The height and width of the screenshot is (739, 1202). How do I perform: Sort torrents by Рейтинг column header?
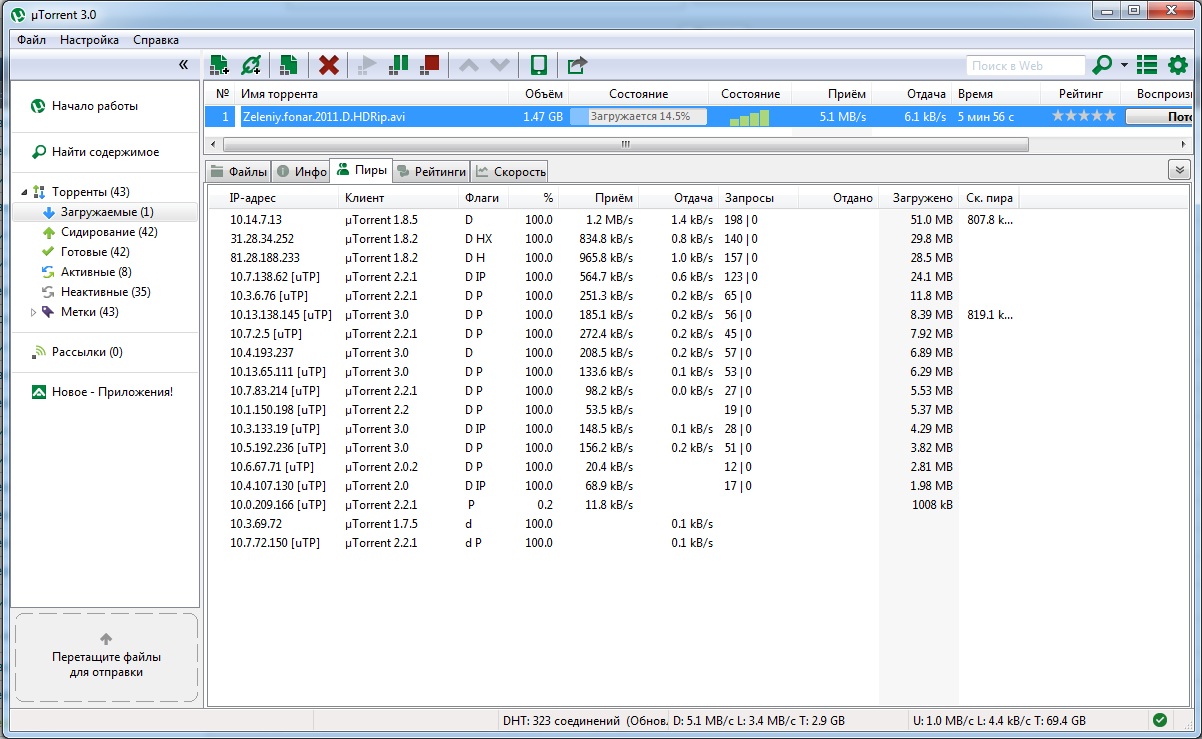[1081, 94]
